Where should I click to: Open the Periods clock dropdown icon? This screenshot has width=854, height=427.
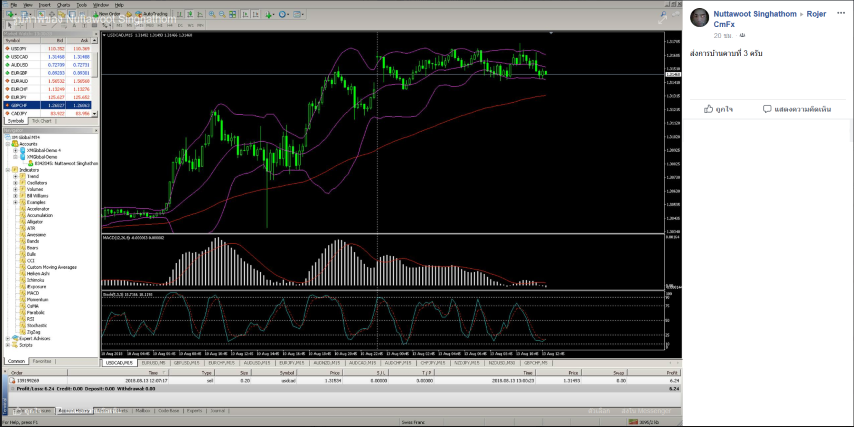coord(284,14)
